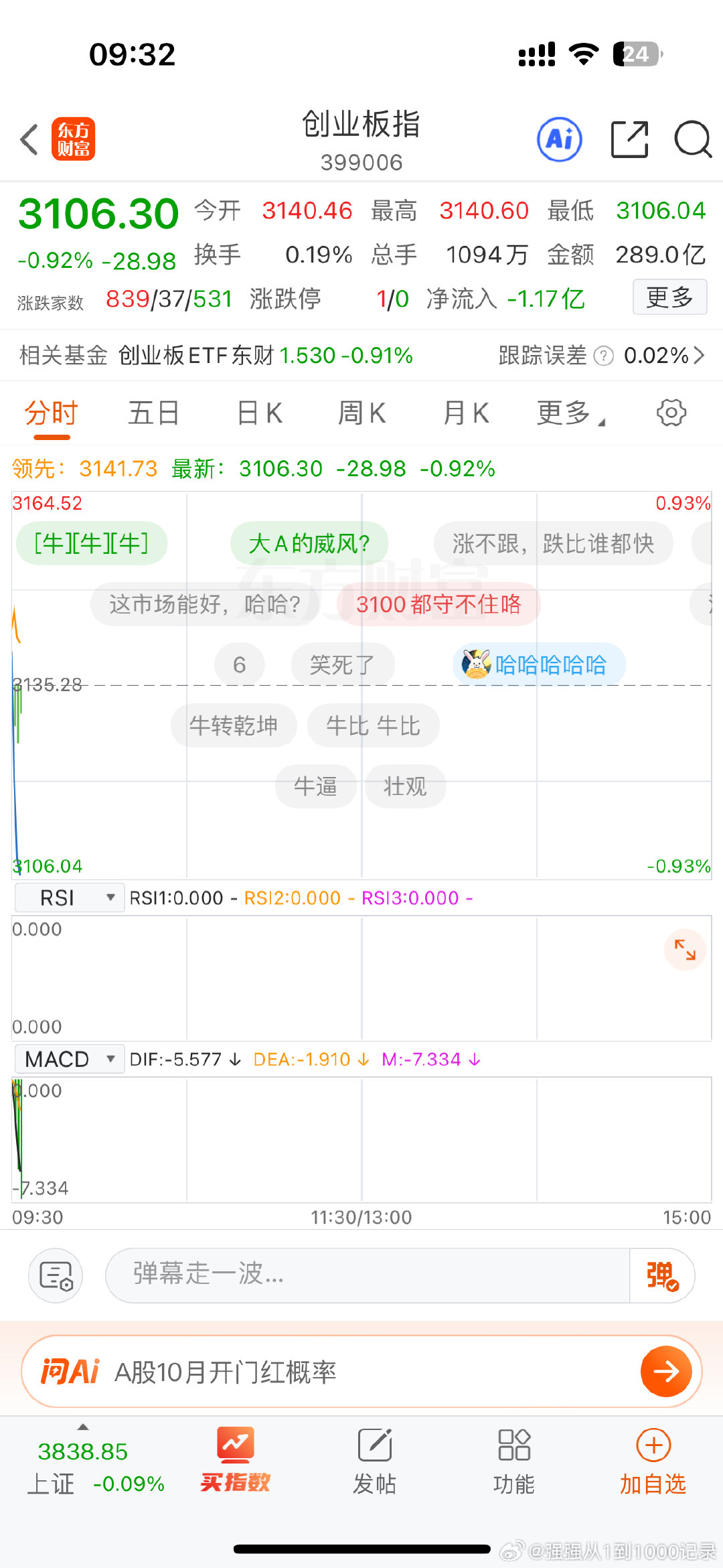Tap the 3106.30 current price
723x1568 pixels.
click(98, 214)
